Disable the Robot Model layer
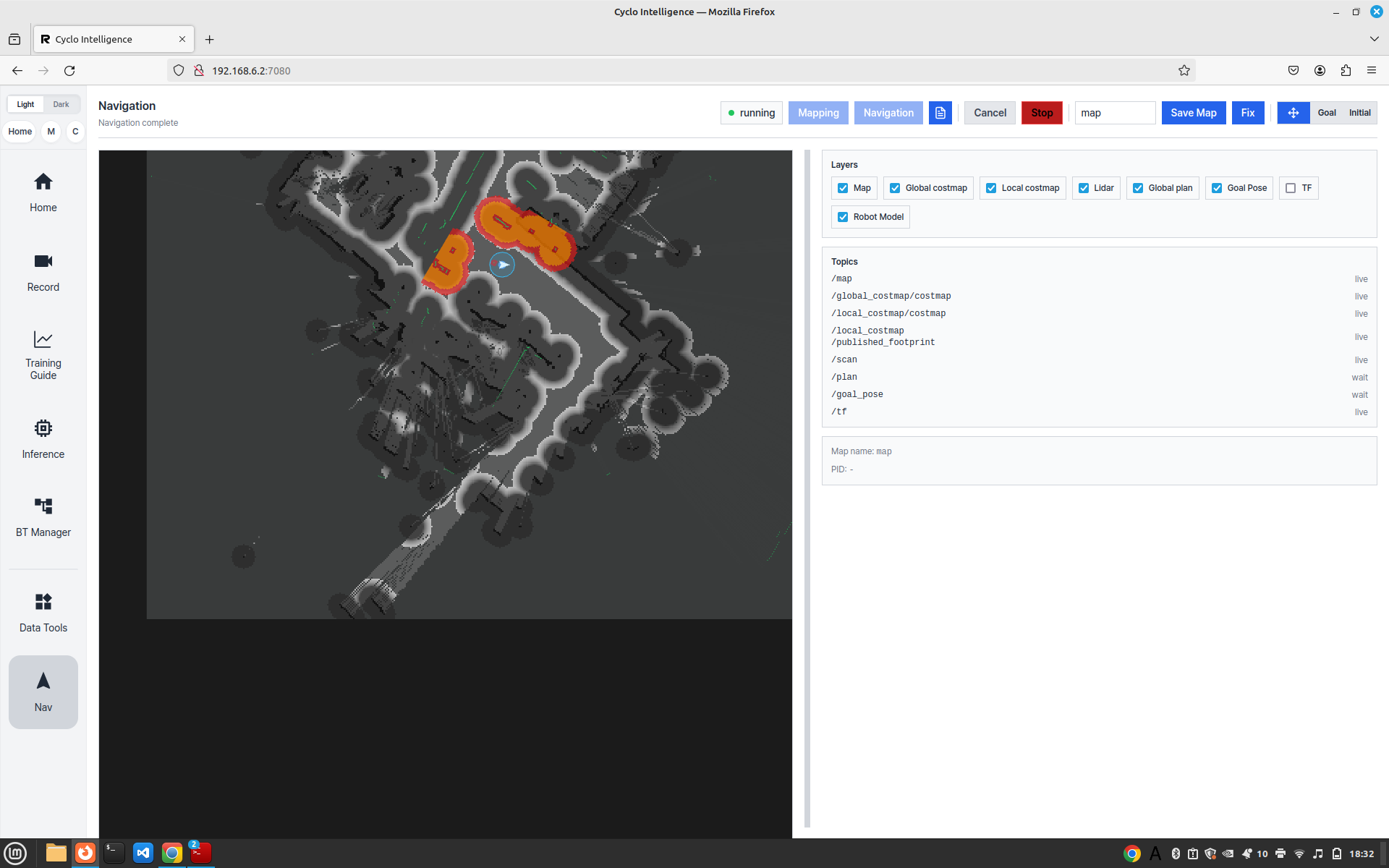 tap(843, 217)
